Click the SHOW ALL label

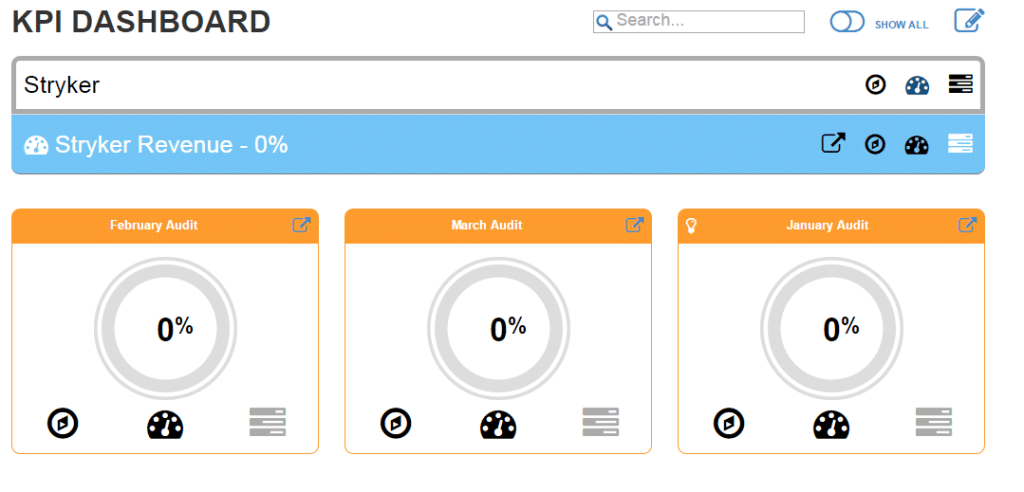(x=901, y=25)
